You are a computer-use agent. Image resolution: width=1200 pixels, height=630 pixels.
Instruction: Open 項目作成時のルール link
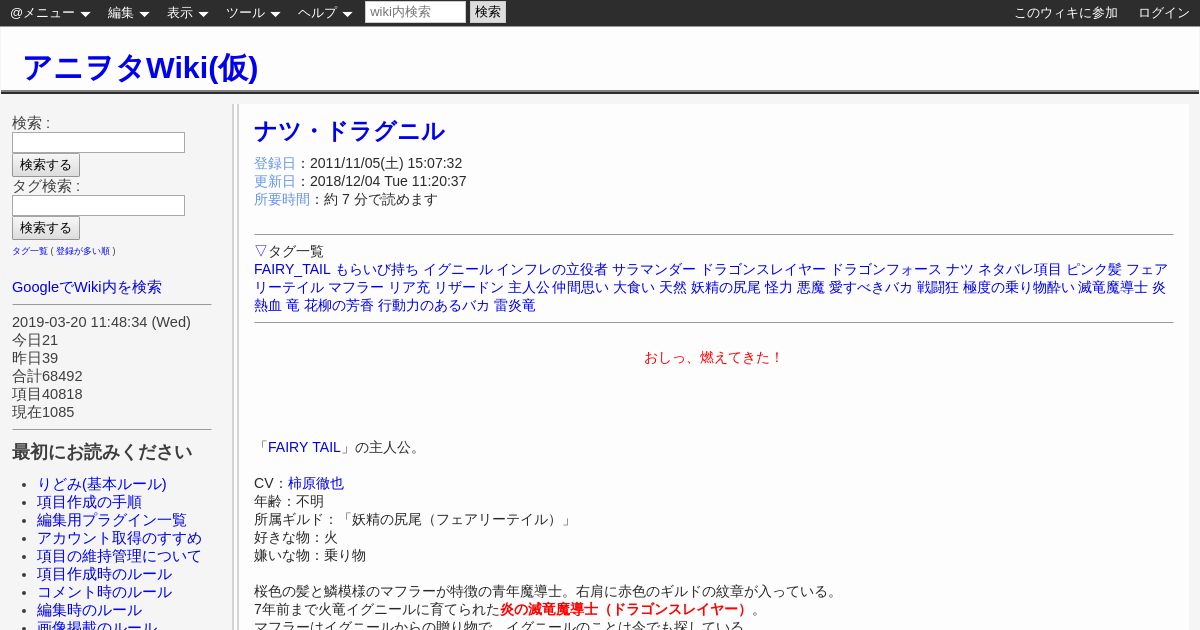coord(104,574)
